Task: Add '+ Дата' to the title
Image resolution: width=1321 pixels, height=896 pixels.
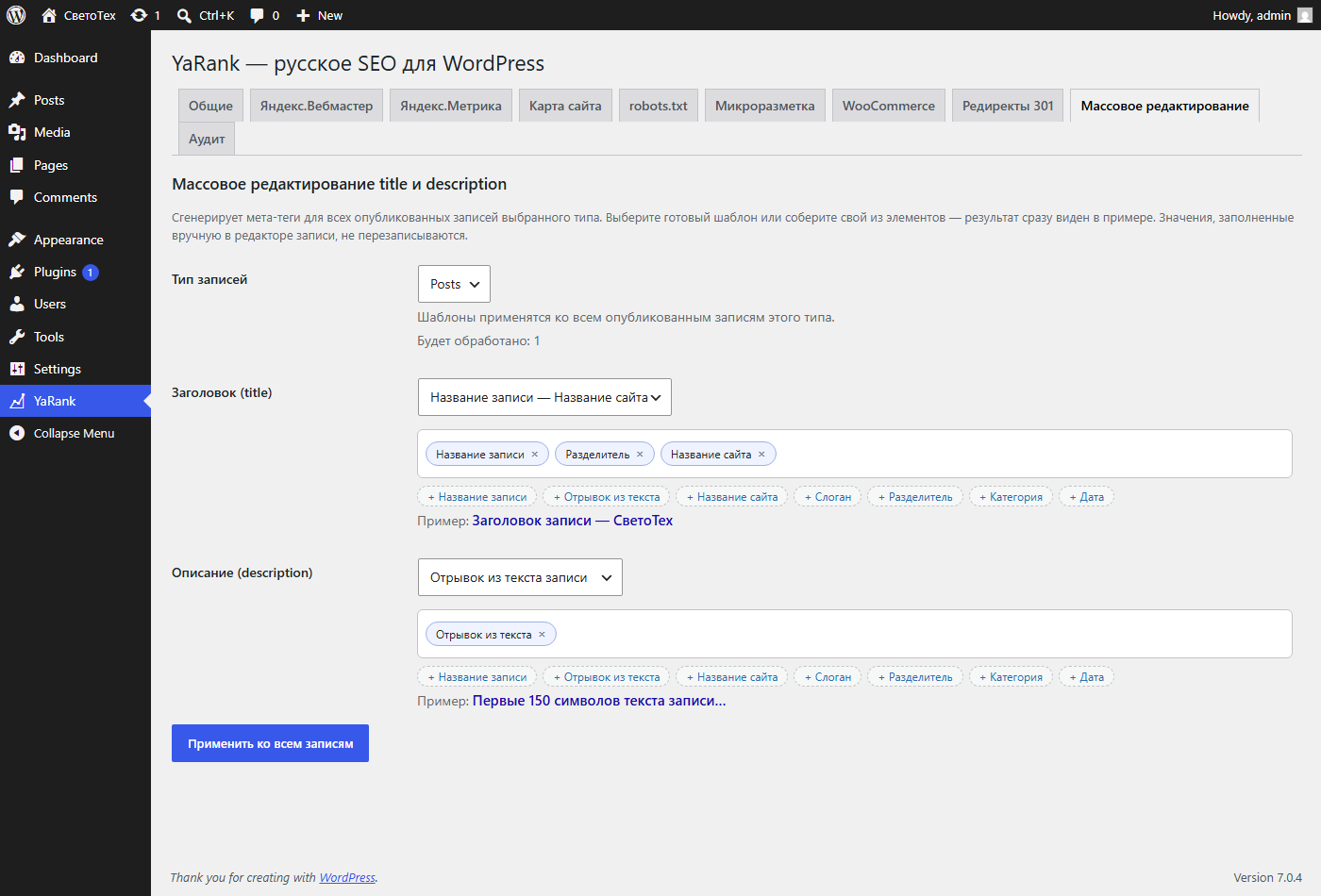Action: (1087, 496)
